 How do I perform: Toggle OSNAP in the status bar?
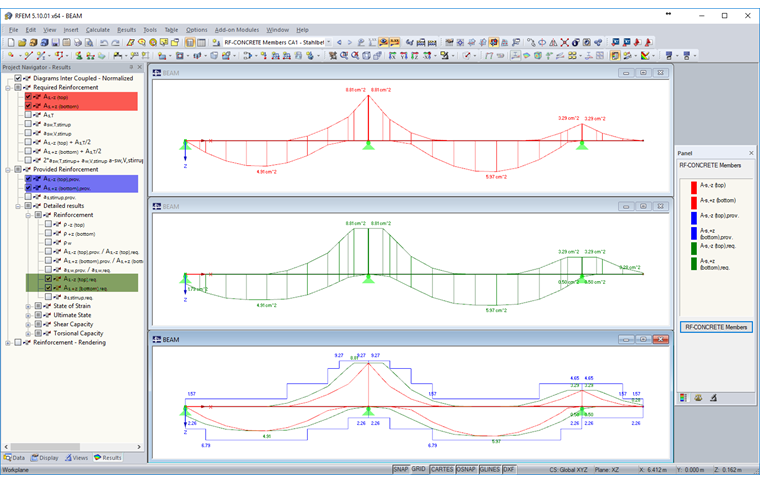[x=466, y=469]
